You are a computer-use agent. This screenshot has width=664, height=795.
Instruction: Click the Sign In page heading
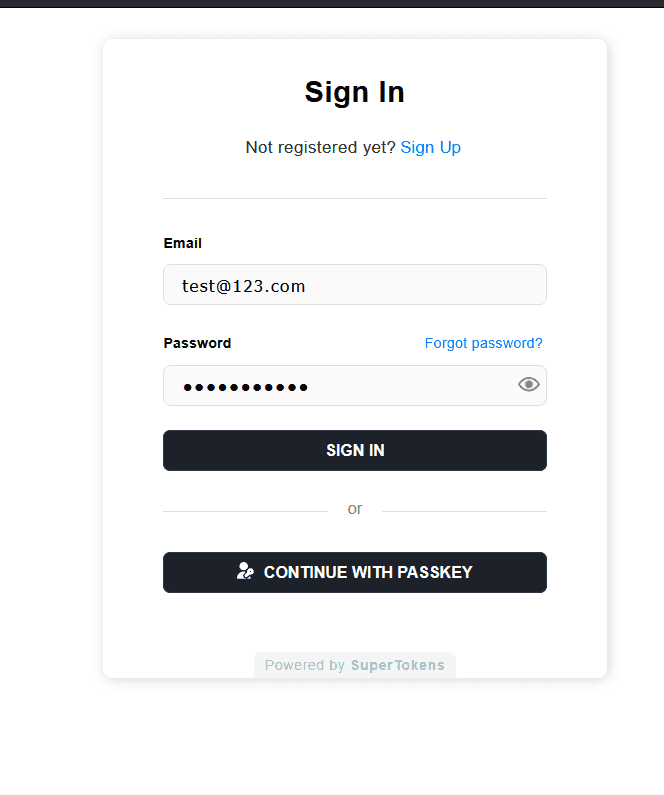click(355, 92)
